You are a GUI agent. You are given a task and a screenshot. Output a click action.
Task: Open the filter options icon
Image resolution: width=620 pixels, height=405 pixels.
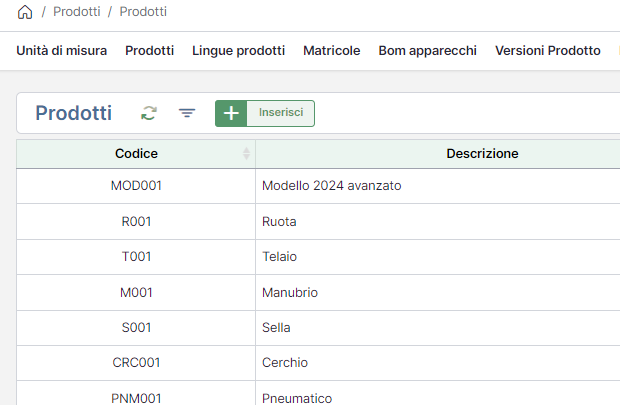[x=187, y=113]
